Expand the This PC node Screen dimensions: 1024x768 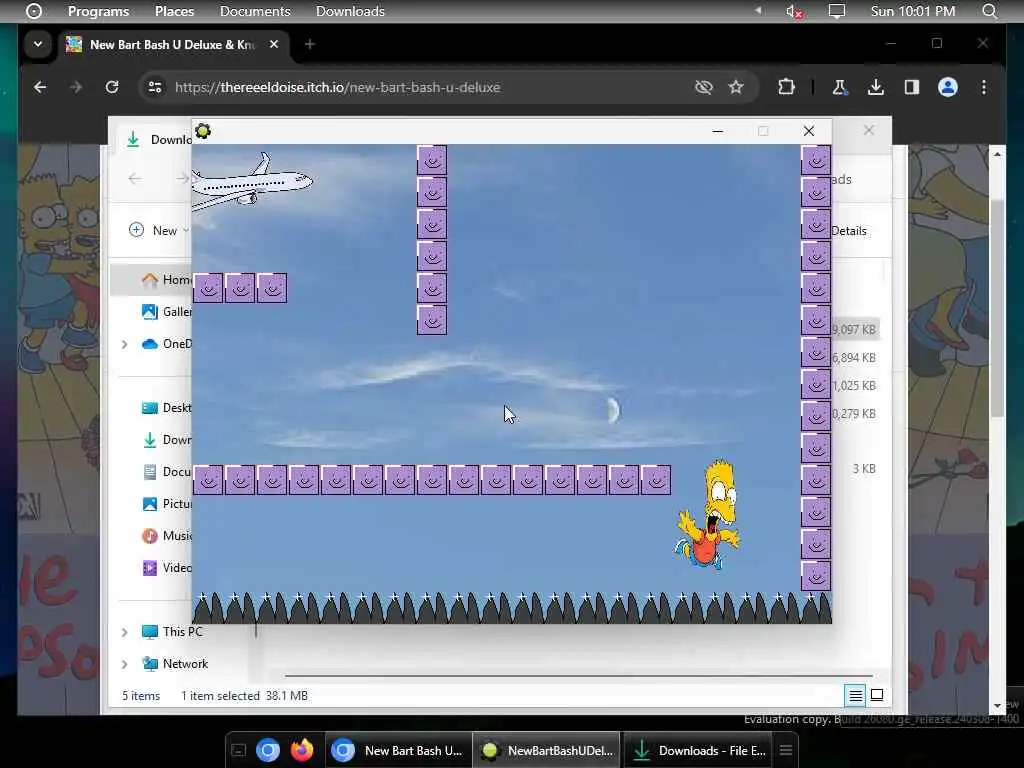[125, 632]
